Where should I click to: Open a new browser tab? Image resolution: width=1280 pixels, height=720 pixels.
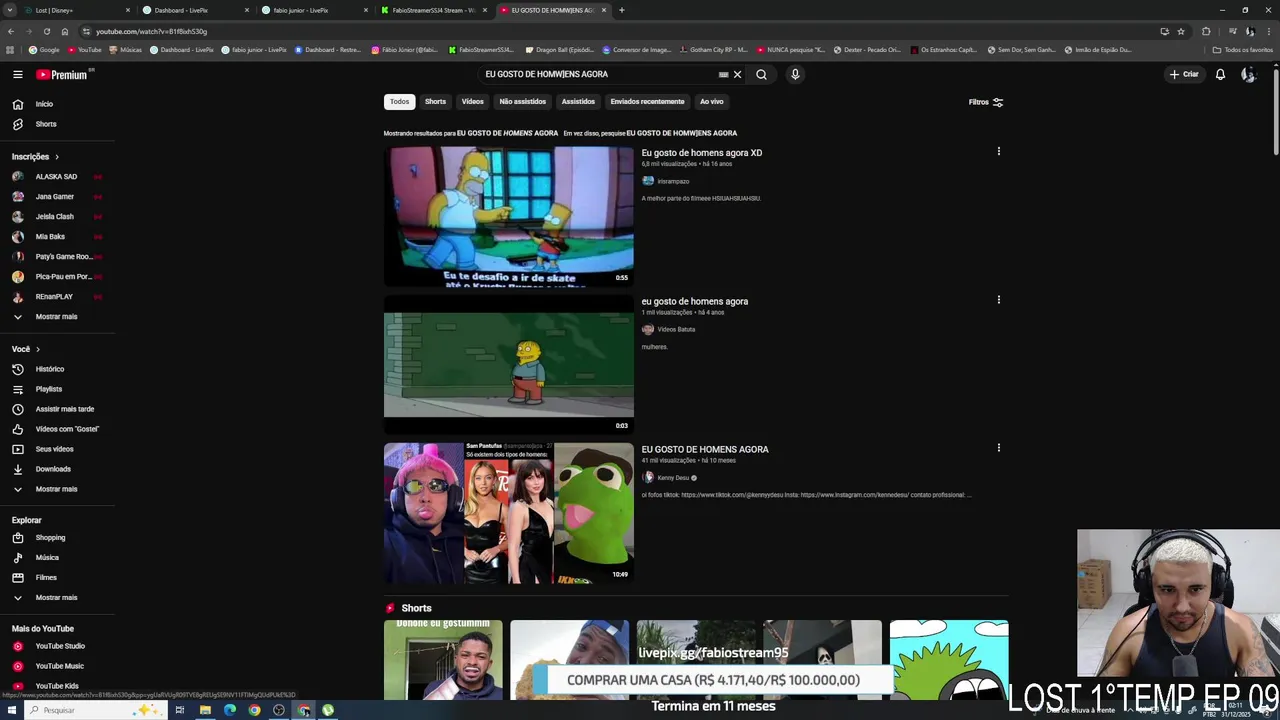click(621, 10)
